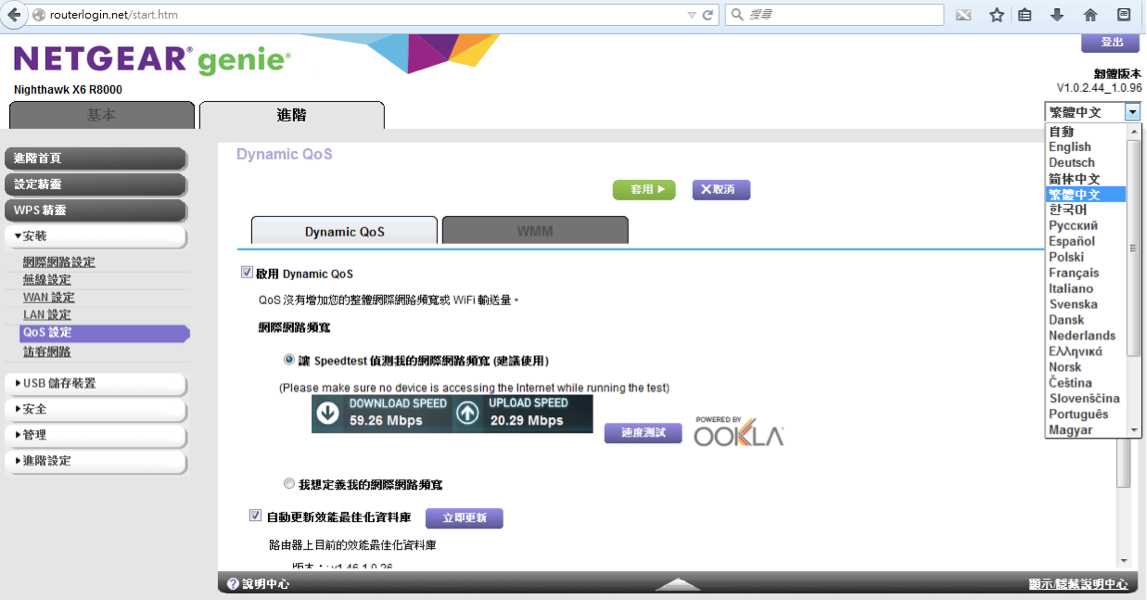The width and height of the screenshot is (1147, 600).
Task: Open 網際網路設定 link
Action: [59, 262]
